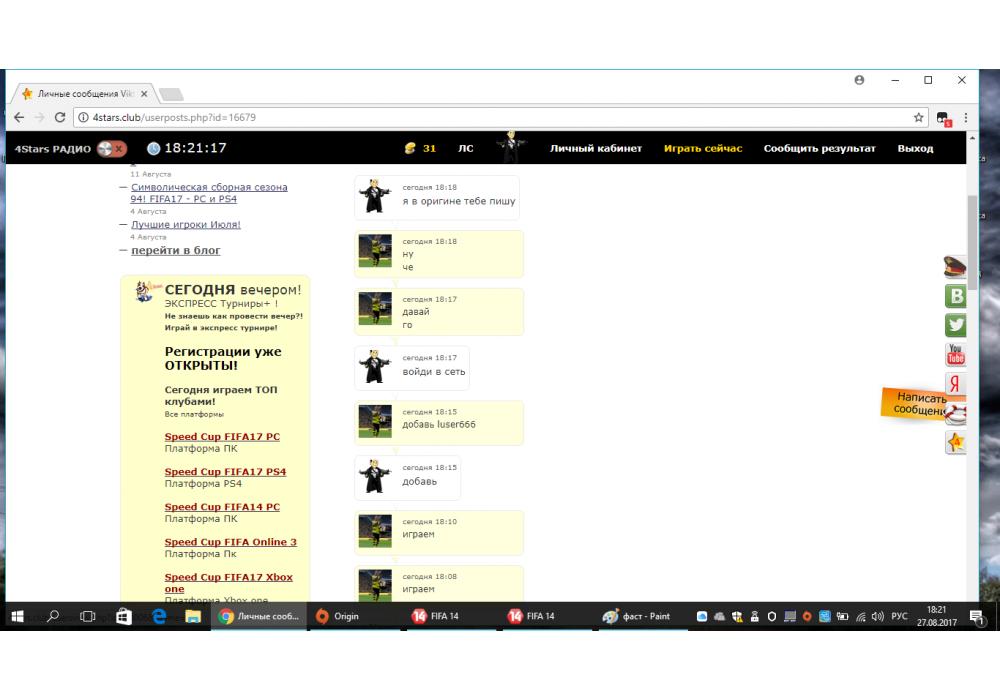Screen dimensions: 1000x700
Task: Click the Yandex 'Я' sidebar icon
Action: tap(956, 384)
